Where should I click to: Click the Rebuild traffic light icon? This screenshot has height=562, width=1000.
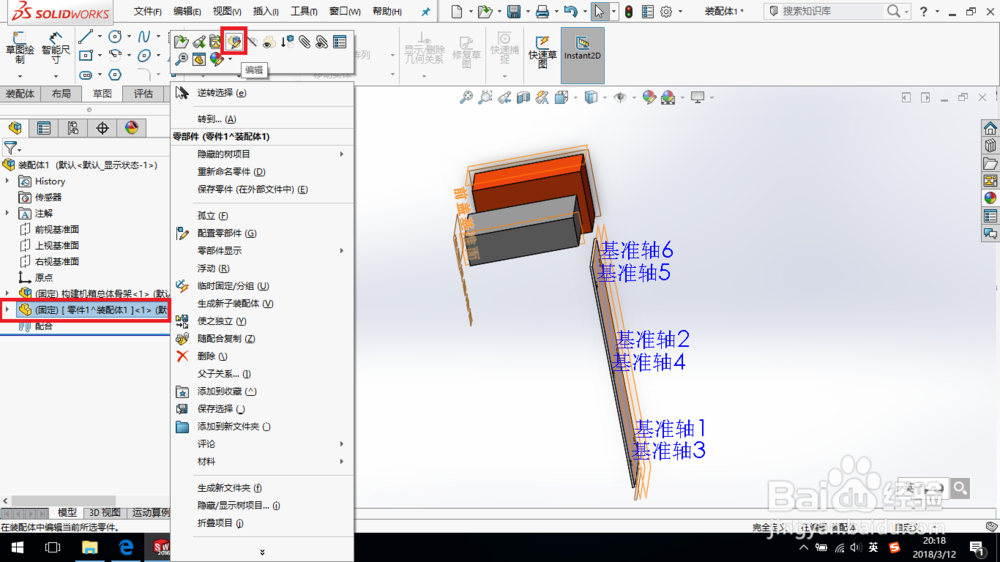pos(629,11)
